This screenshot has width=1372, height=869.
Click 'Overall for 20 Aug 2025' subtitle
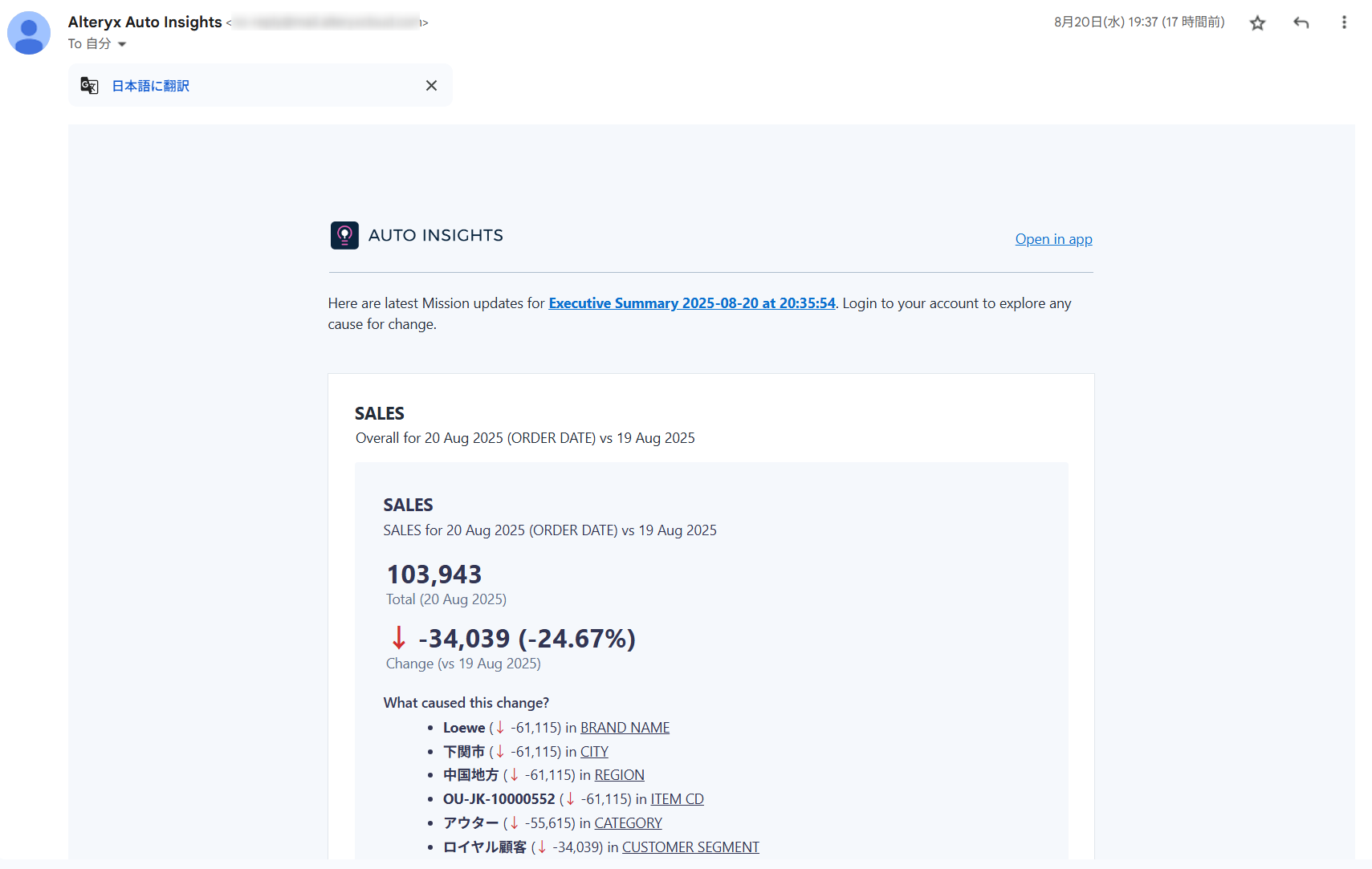(430, 438)
